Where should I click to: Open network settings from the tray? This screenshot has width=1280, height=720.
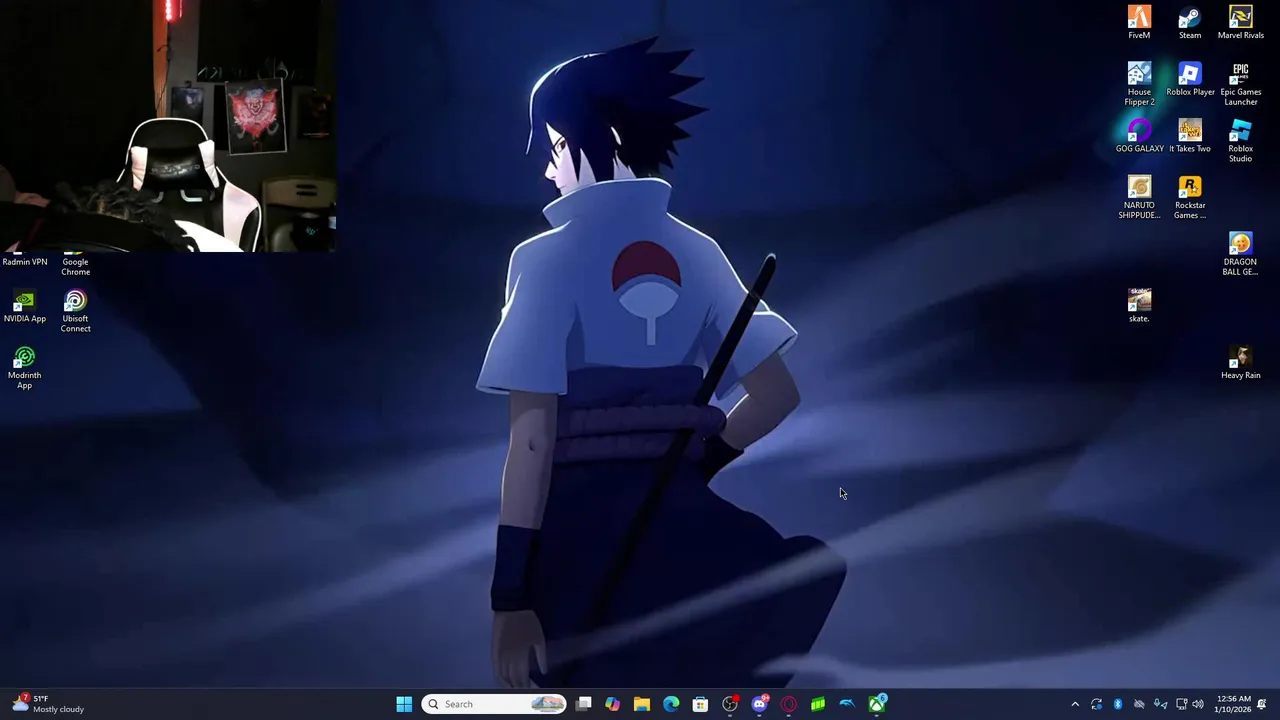[1181, 704]
